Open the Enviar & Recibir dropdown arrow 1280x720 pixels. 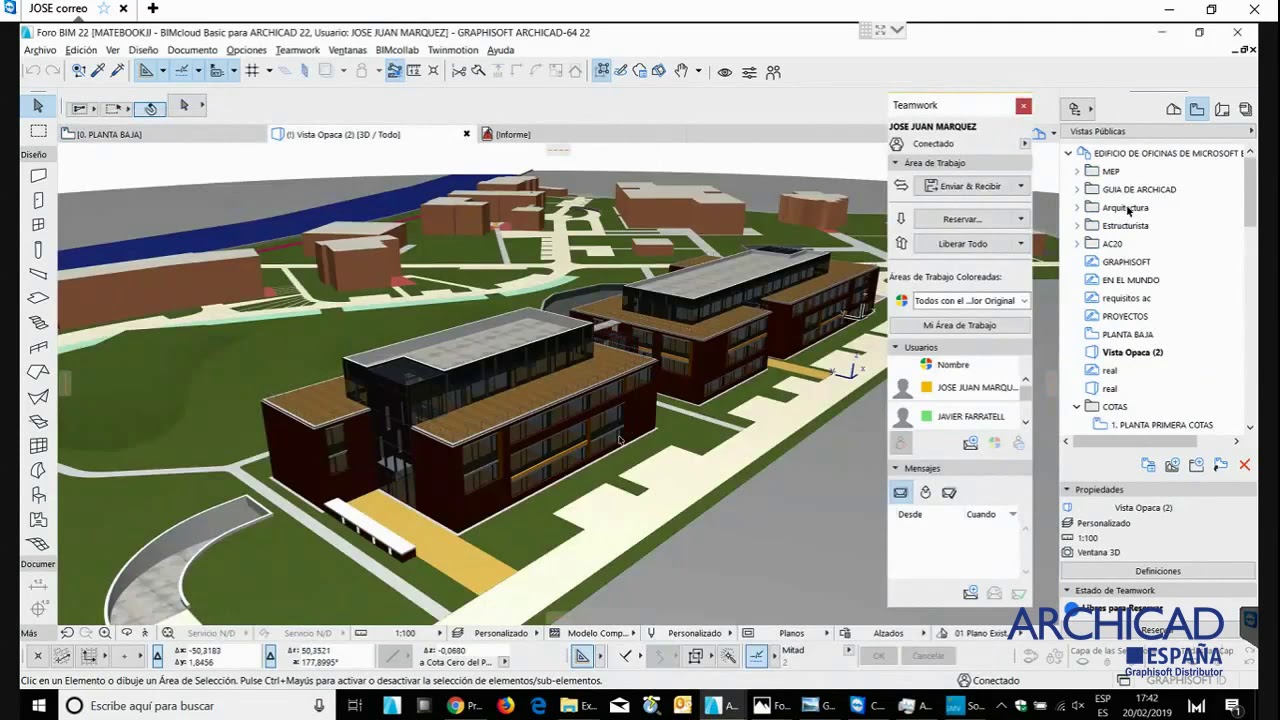(x=1020, y=186)
